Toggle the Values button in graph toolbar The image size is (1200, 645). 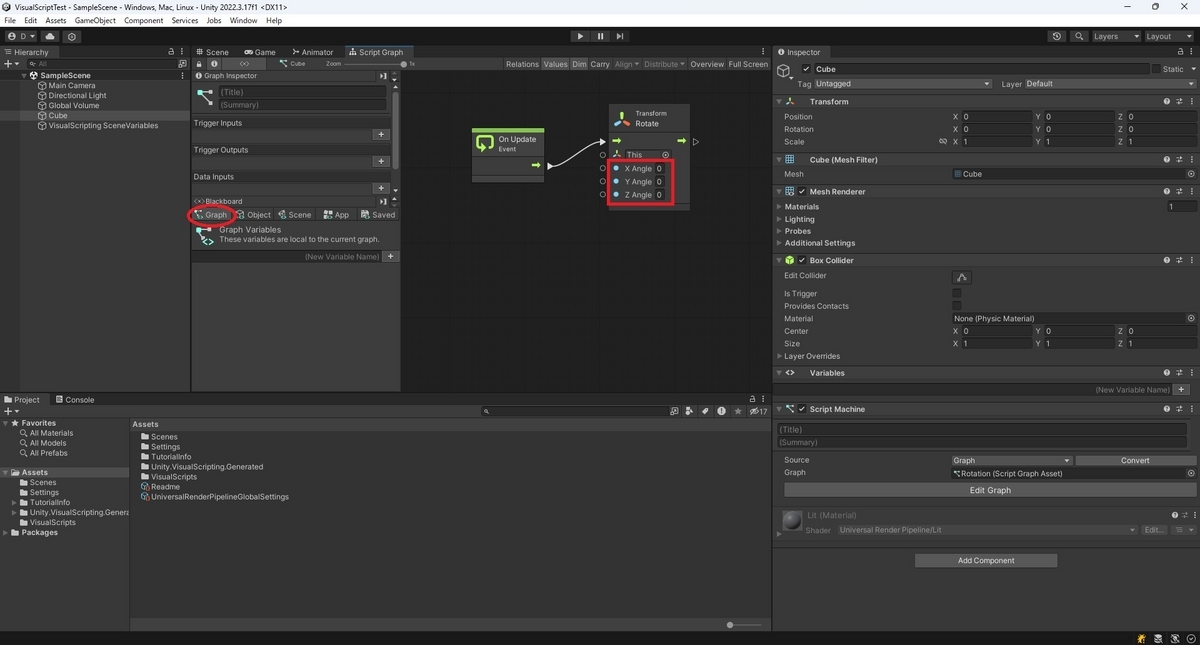pyautogui.click(x=555, y=64)
